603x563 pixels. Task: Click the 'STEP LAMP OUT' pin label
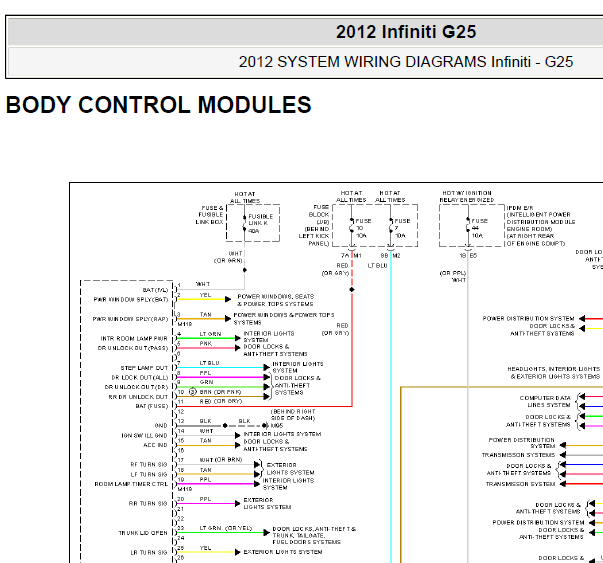tap(144, 368)
